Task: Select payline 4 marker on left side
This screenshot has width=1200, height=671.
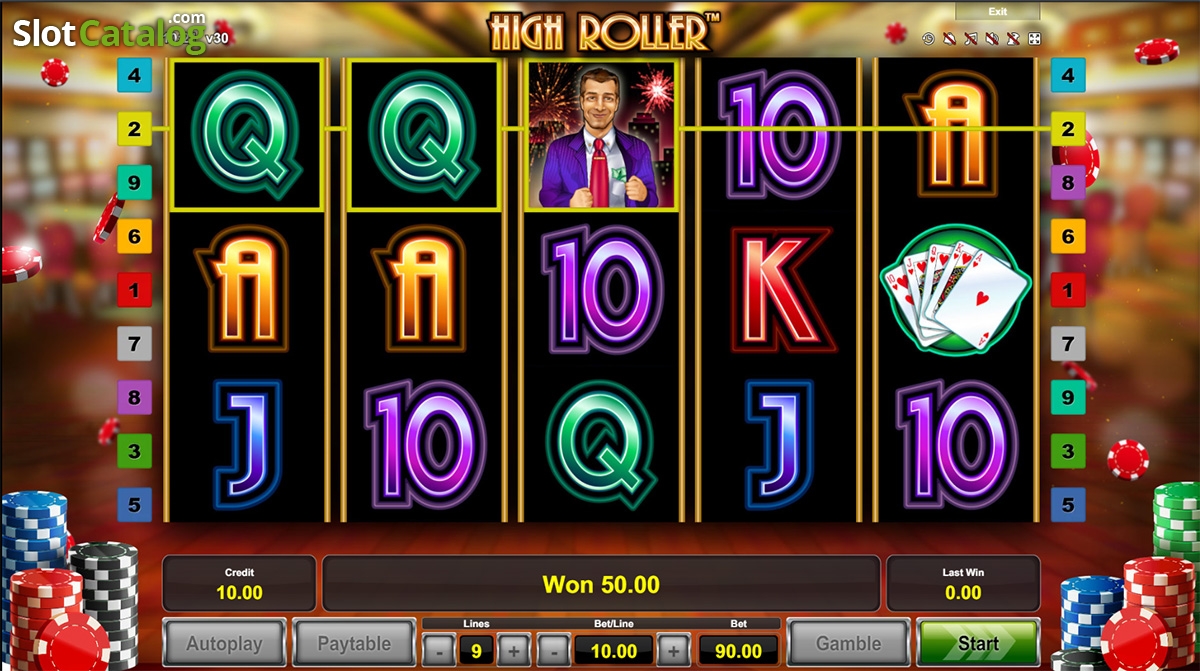Action: click(134, 74)
